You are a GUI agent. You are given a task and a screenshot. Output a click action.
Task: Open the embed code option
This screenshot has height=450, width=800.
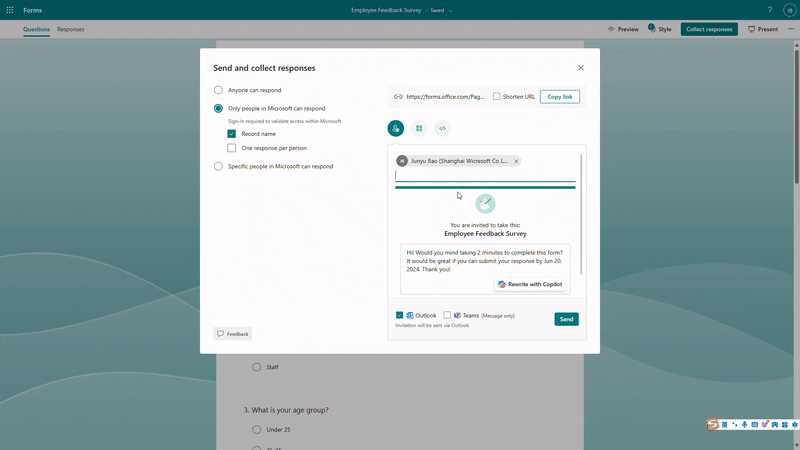[442, 128]
